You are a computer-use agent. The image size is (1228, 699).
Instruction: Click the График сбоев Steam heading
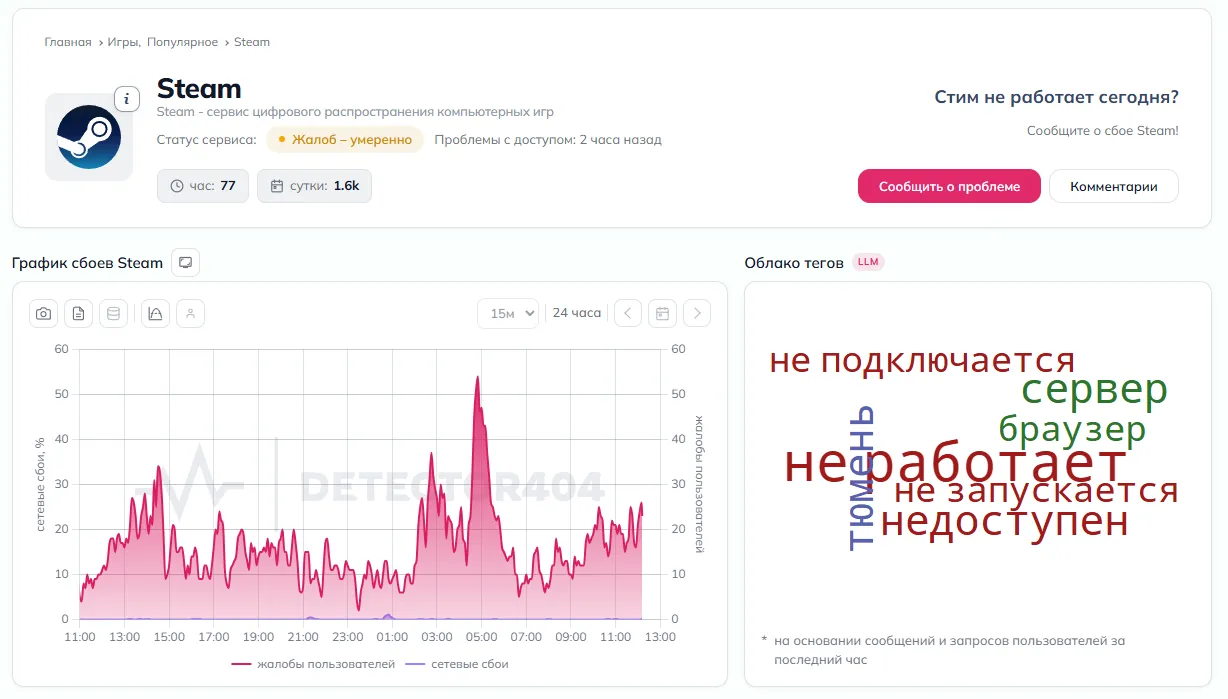[87, 263]
